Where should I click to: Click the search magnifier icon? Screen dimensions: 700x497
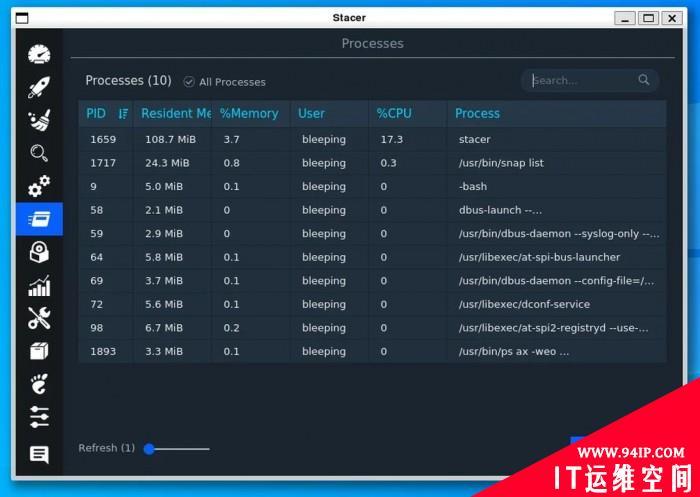(643, 80)
